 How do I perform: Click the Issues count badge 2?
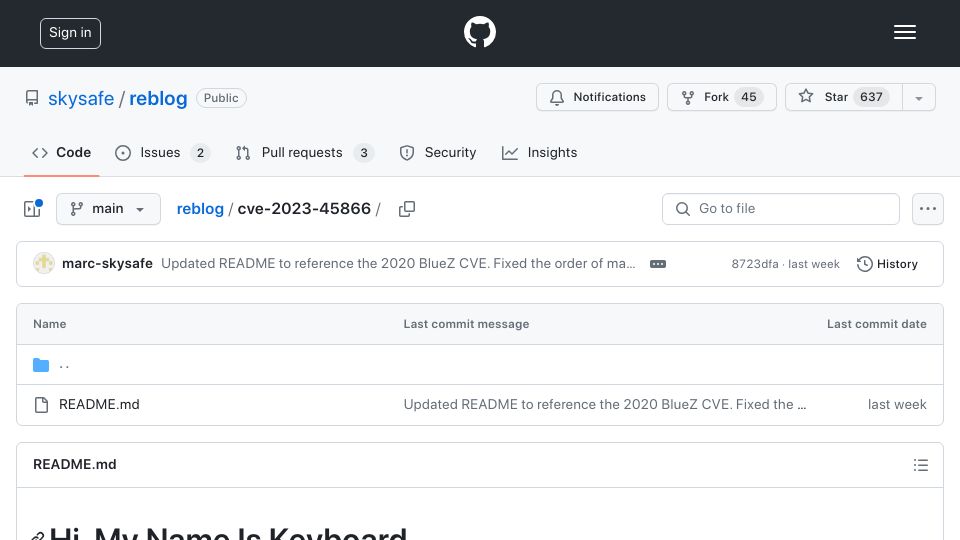coord(200,153)
